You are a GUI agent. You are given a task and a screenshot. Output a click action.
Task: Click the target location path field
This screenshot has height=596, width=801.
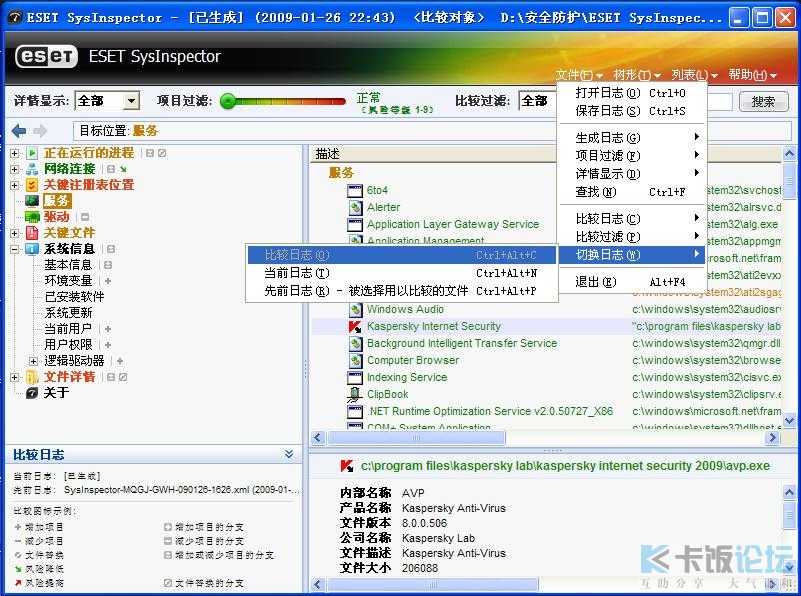point(432,131)
